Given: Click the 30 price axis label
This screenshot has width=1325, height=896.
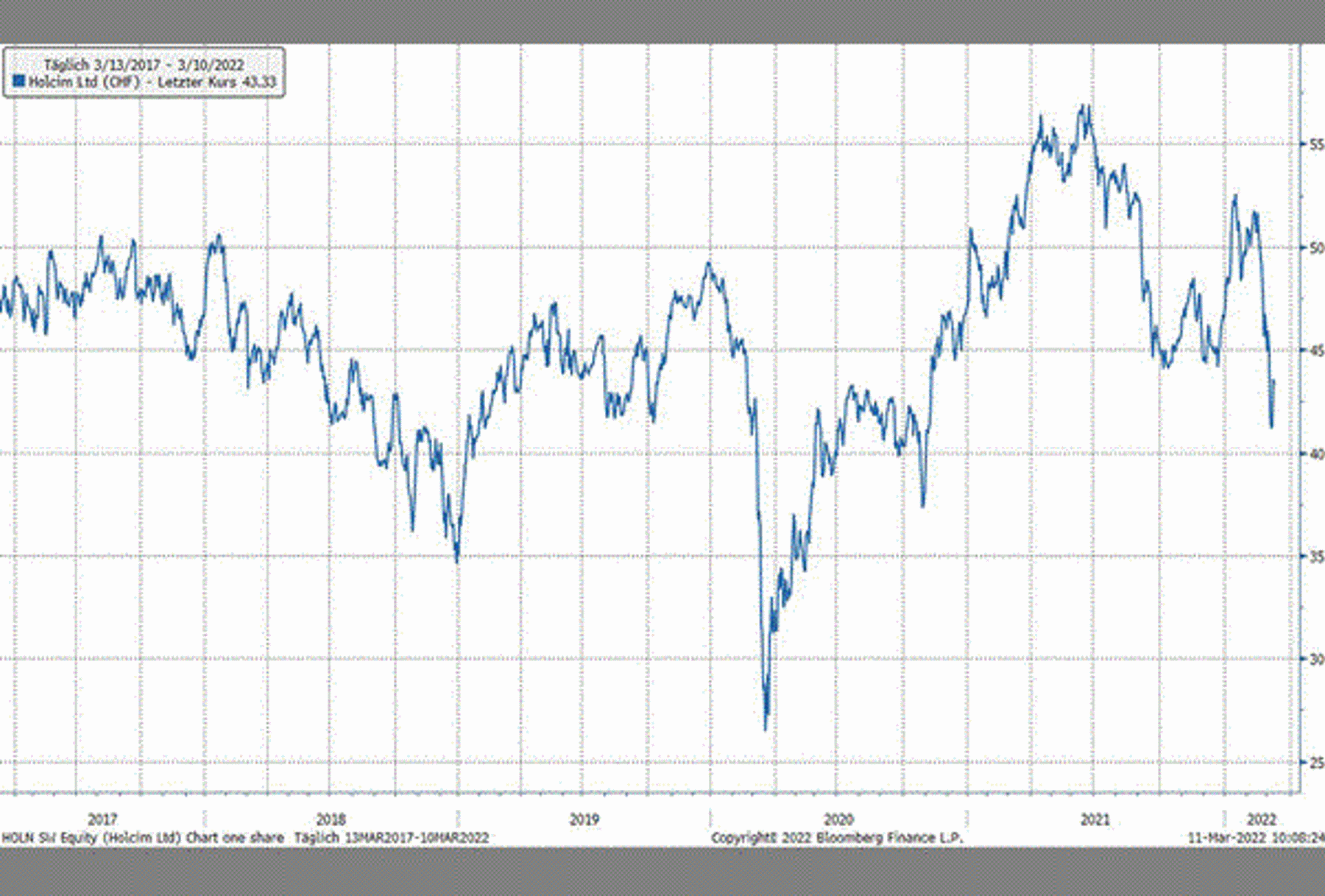Looking at the screenshot, I should click(x=1315, y=660).
